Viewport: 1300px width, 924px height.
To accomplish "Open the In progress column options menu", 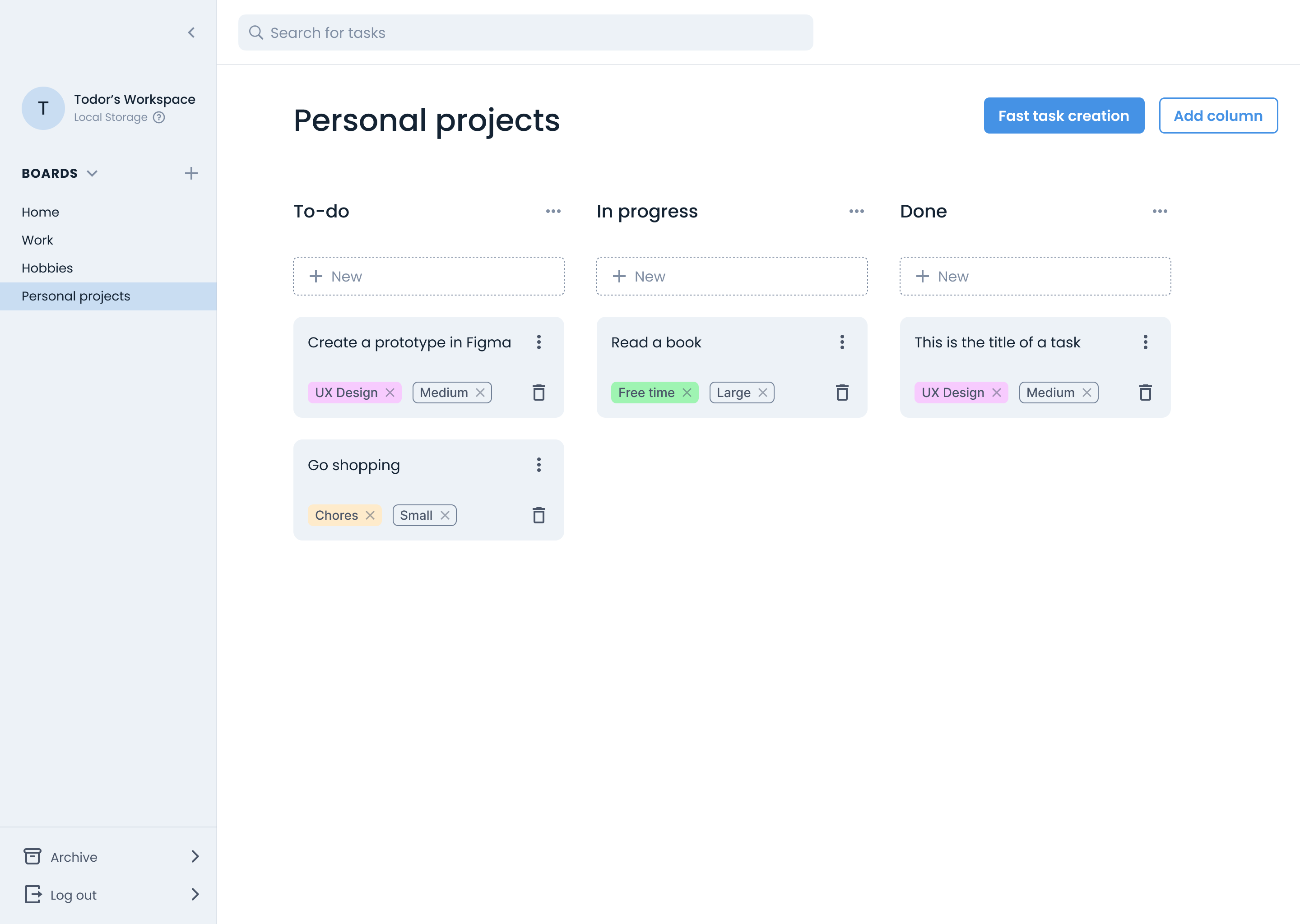I will point(857,211).
